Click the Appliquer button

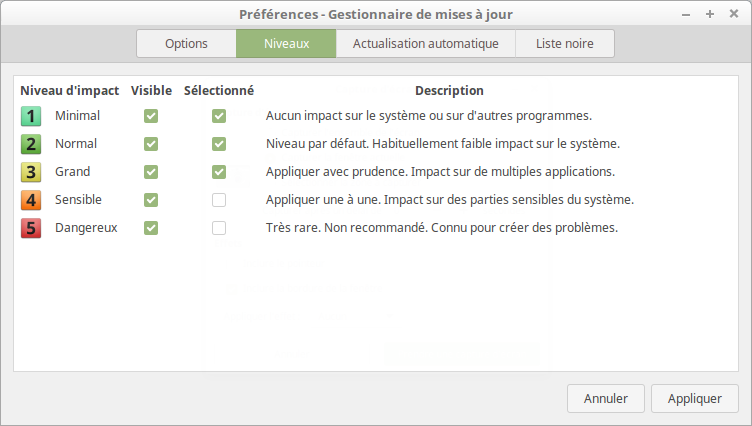point(694,398)
